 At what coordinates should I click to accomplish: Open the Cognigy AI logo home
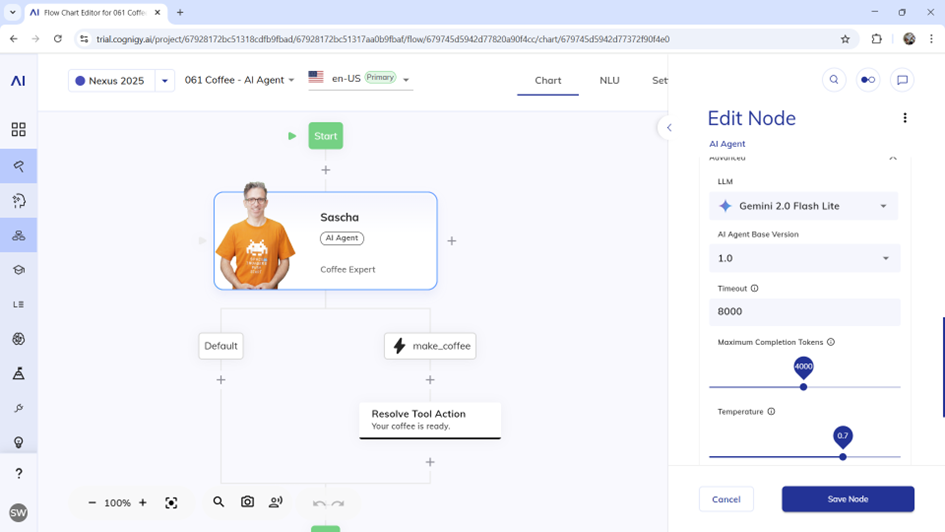(x=18, y=81)
